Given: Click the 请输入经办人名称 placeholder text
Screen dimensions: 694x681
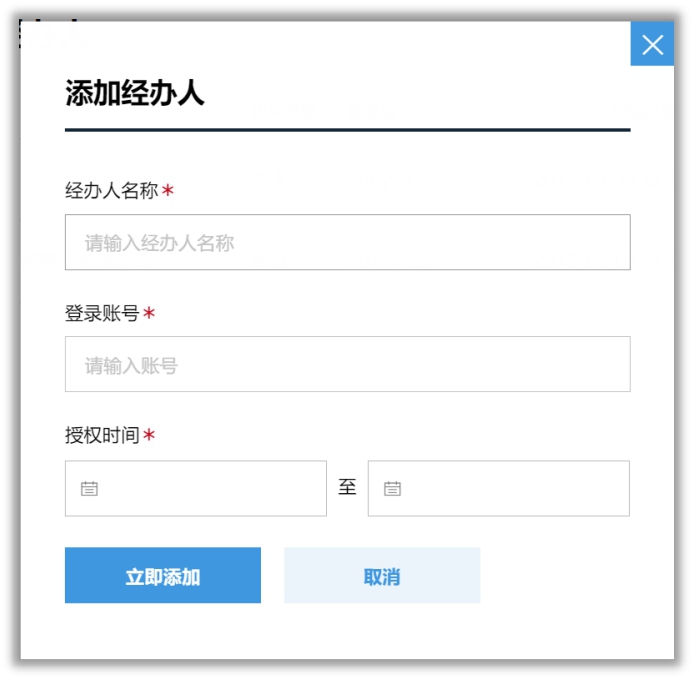Looking at the screenshot, I should pos(160,243).
